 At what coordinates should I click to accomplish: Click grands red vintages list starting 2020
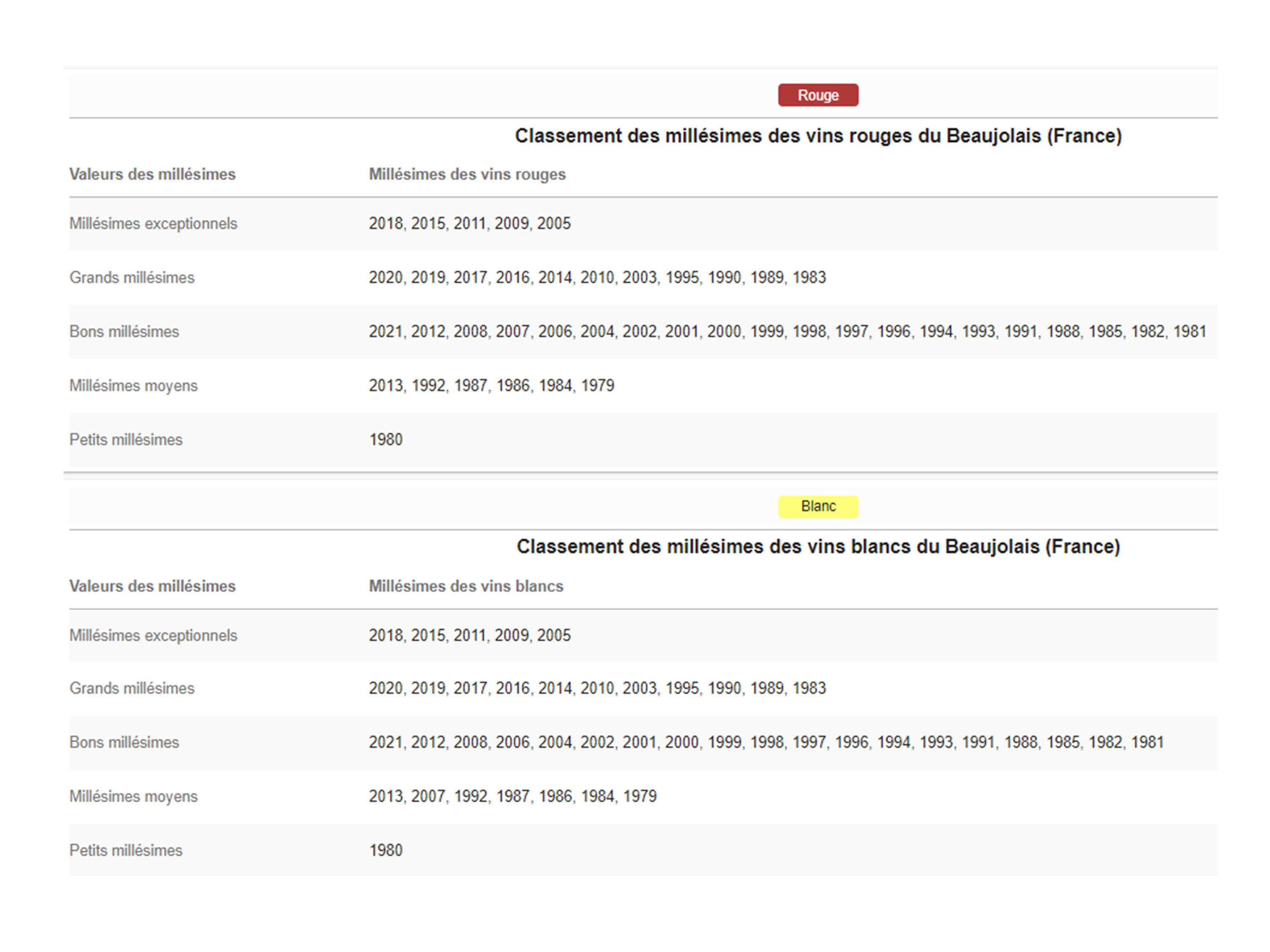(597, 278)
